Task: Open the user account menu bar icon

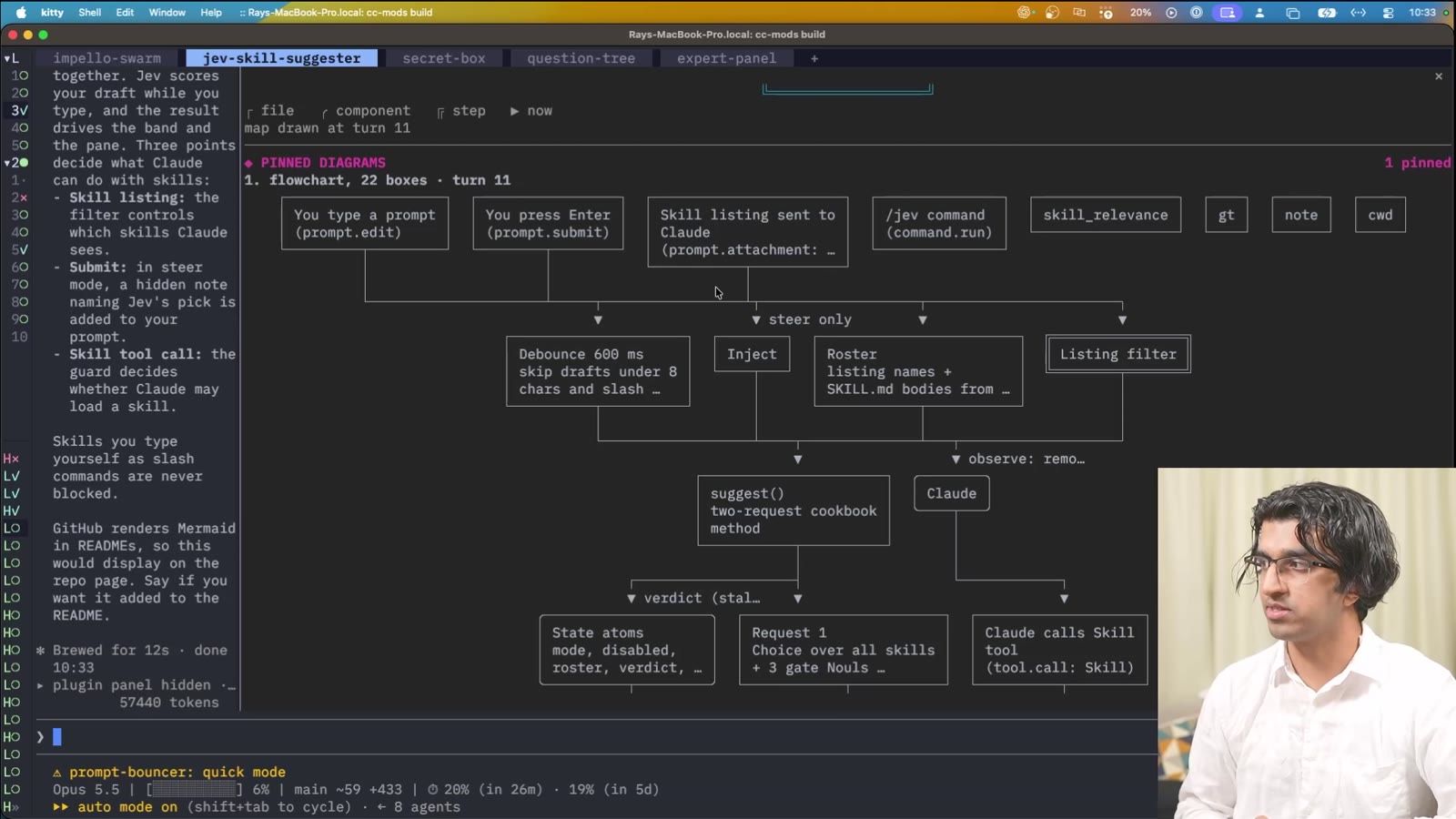Action: [x=1259, y=13]
